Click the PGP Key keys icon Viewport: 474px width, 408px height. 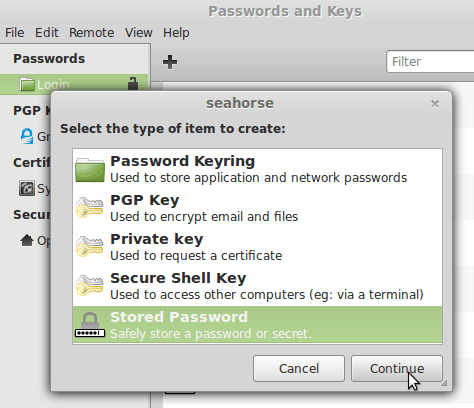click(90, 208)
